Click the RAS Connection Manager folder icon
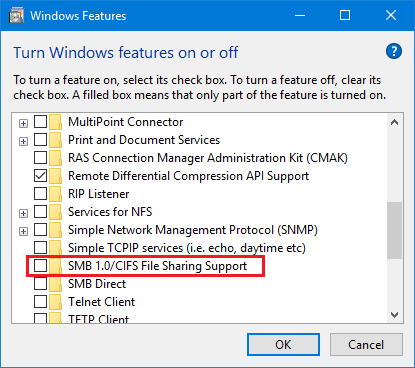 pos(55,158)
